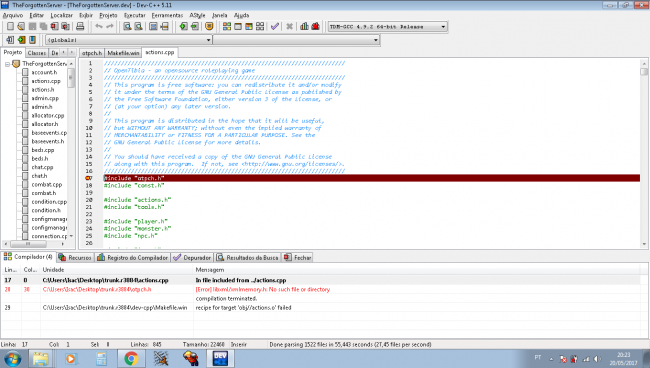The width and height of the screenshot is (650, 368).
Task: Switch to the otpch.h editor tab
Action: point(91,53)
